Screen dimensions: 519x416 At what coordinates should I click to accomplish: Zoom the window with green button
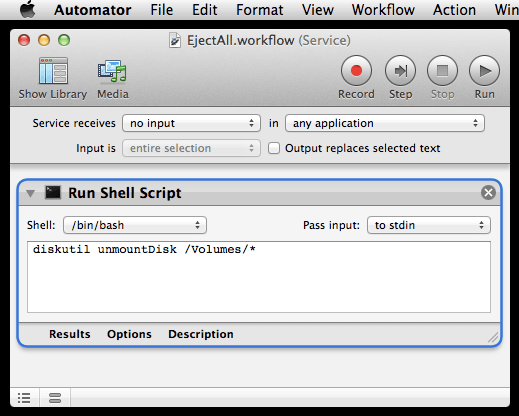click(x=64, y=40)
